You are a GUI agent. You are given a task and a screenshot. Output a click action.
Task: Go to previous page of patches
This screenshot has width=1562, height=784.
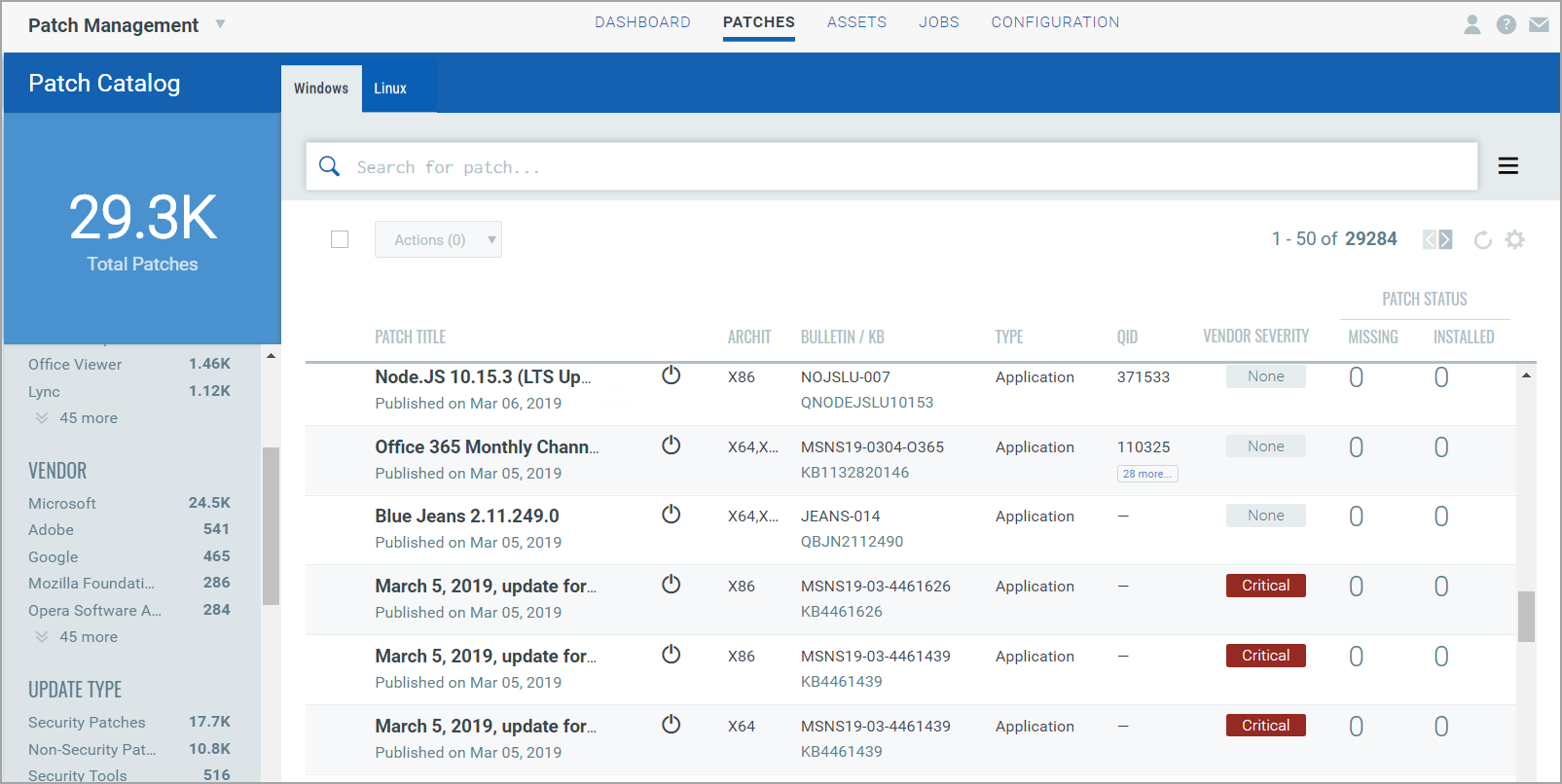(x=1430, y=239)
